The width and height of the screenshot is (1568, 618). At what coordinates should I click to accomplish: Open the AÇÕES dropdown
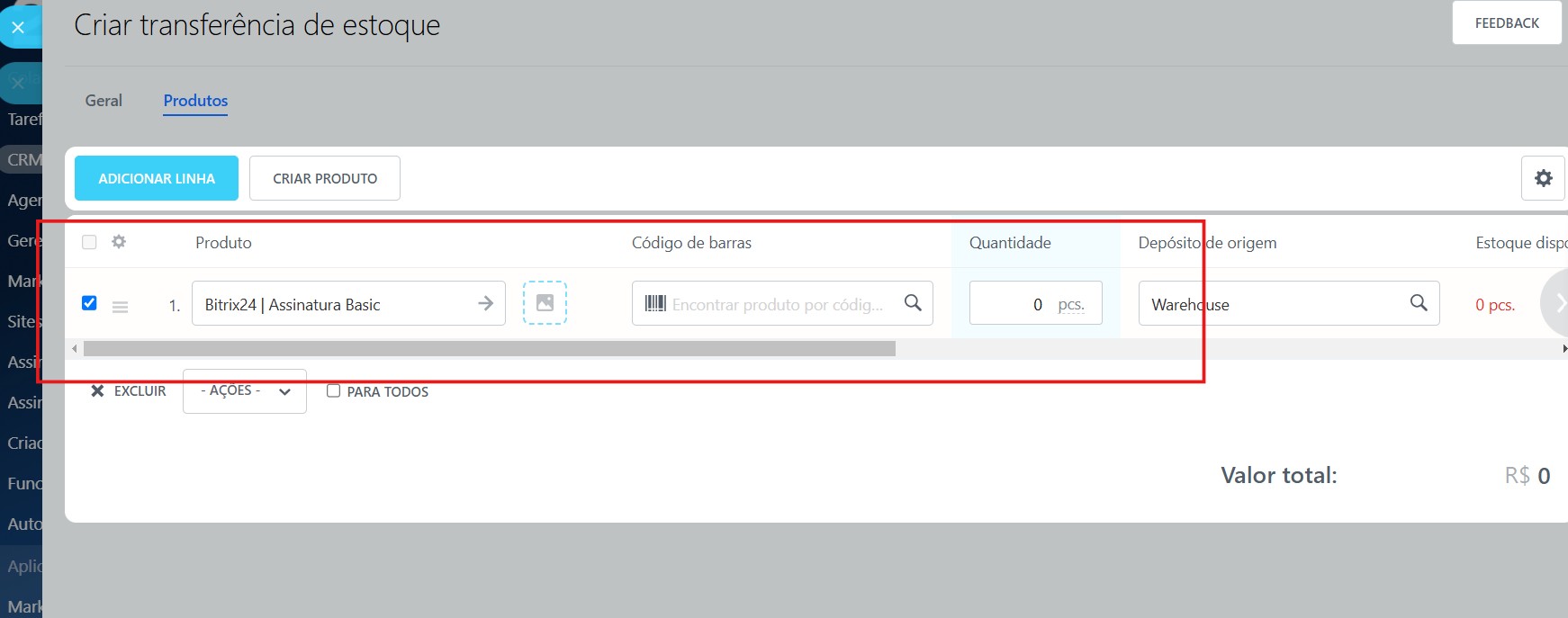(244, 391)
